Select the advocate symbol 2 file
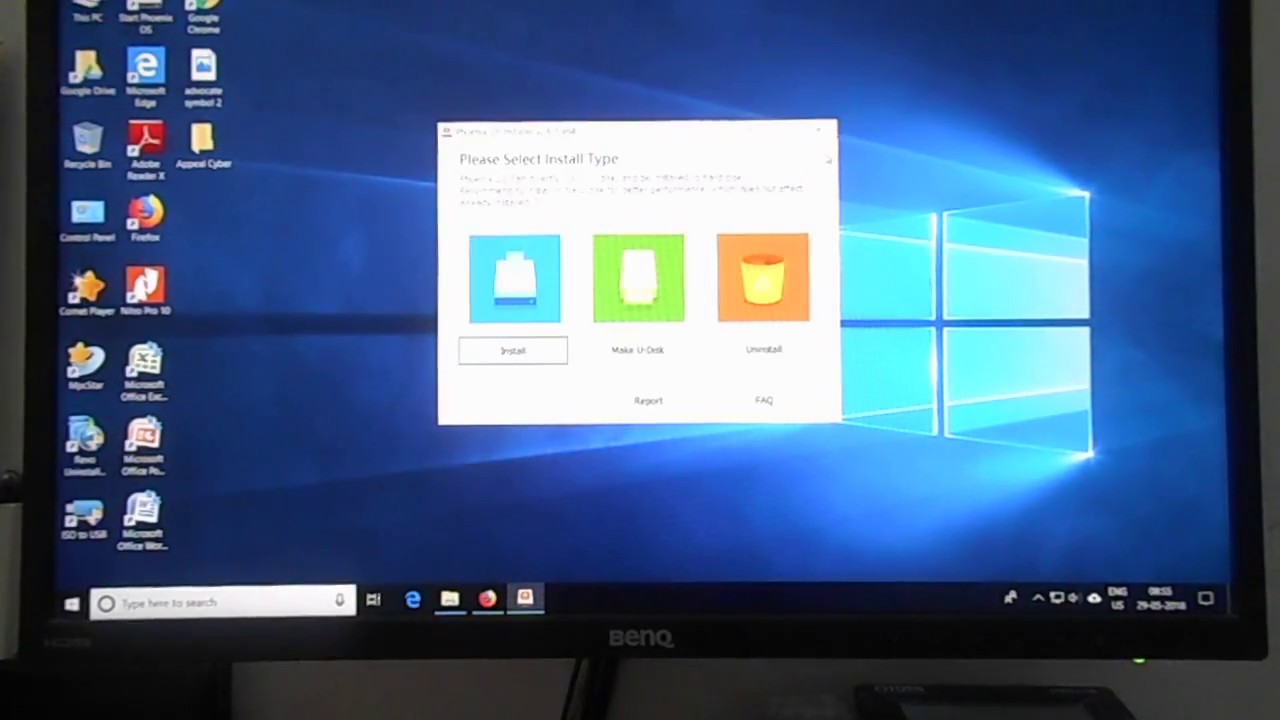 coord(203,78)
